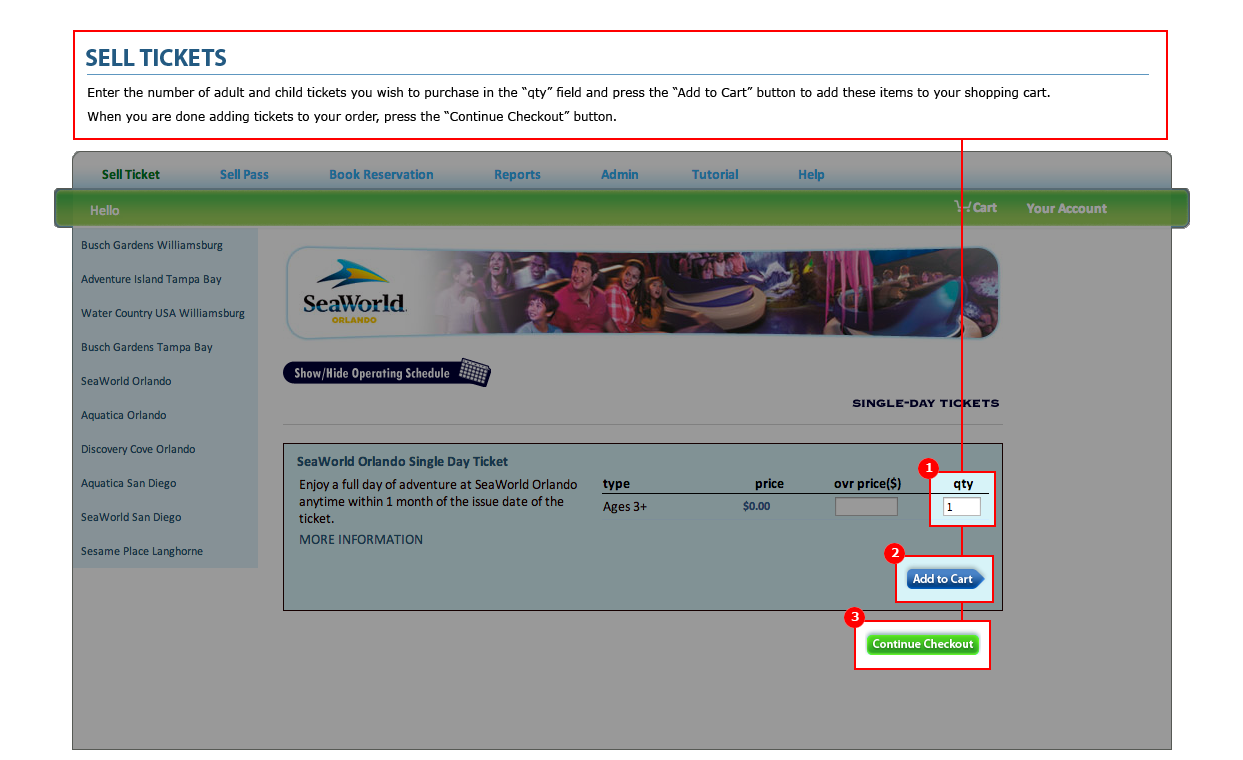This screenshot has width=1243, height=760.
Task: Click the Ages 3+ ticket type
Action: 625,507
